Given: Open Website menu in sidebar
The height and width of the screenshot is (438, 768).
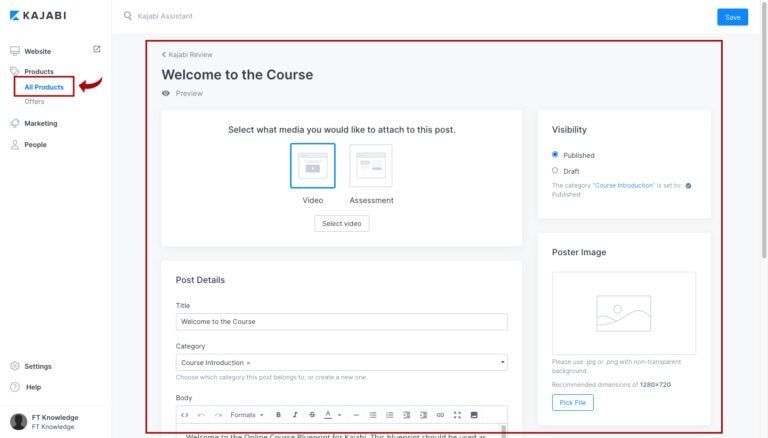Looking at the screenshot, I should coord(38,51).
